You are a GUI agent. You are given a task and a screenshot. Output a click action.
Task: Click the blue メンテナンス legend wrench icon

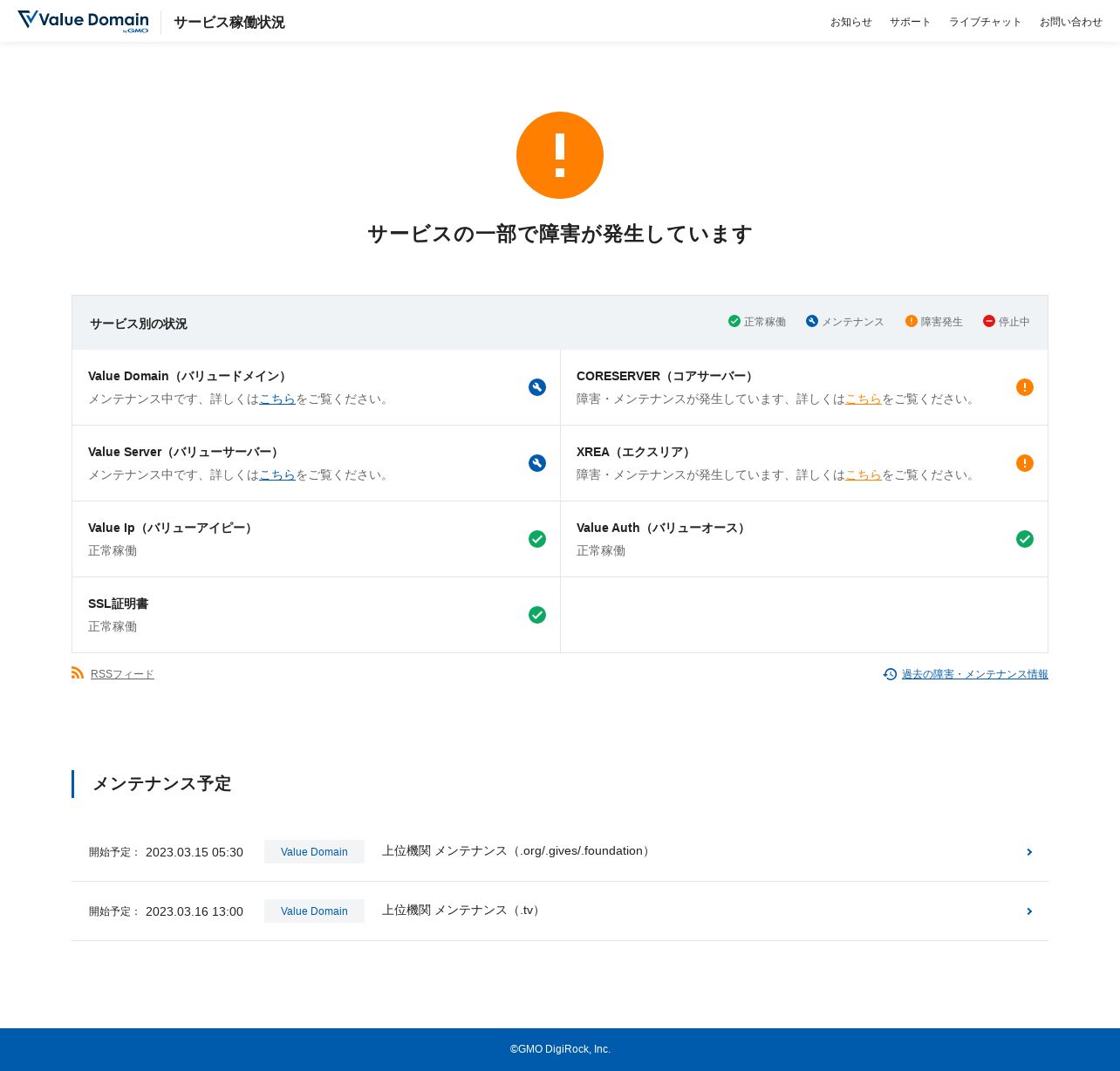(x=812, y=321)
